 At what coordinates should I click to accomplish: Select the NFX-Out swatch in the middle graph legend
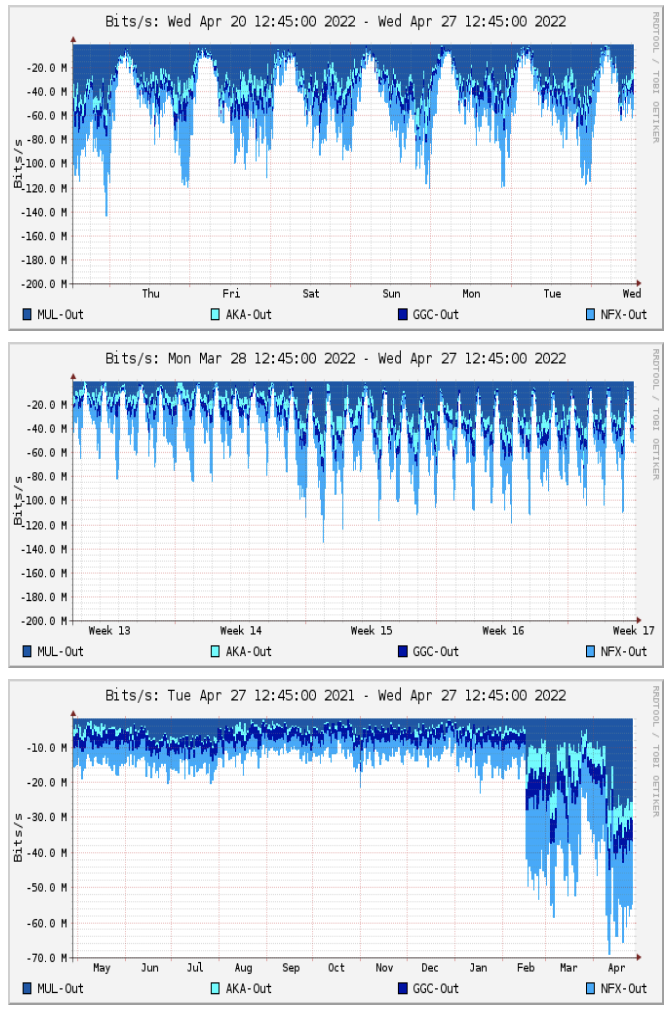pyautogui.click(x=591, y=652)
